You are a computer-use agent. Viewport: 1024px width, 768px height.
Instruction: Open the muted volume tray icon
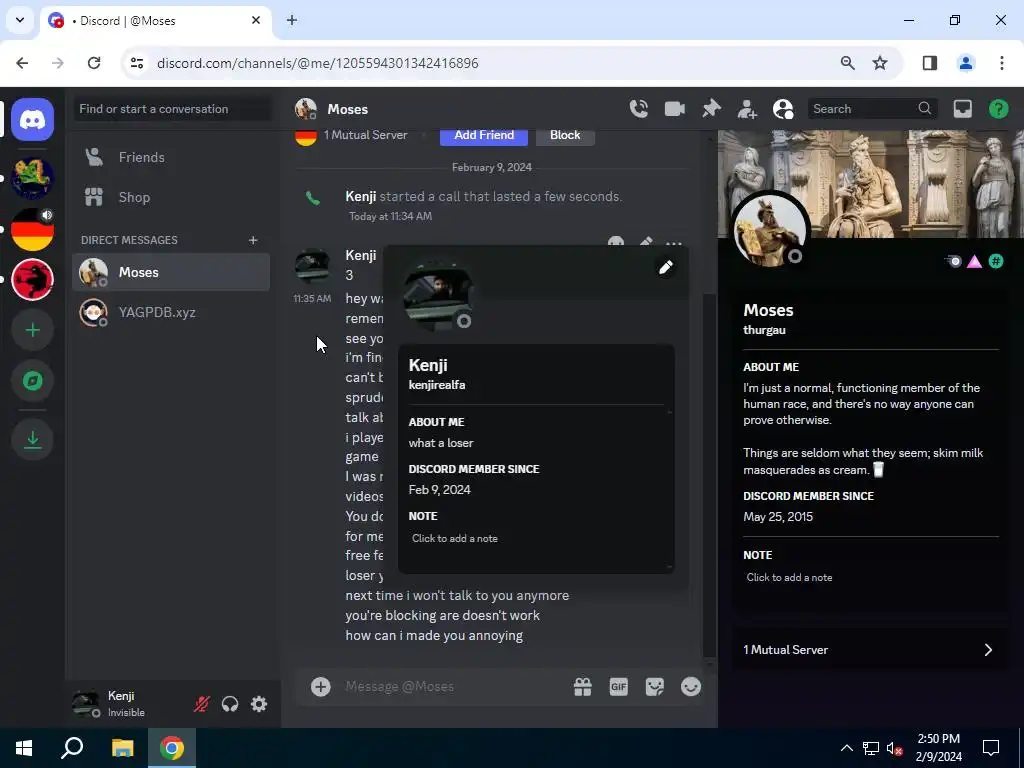894,748
